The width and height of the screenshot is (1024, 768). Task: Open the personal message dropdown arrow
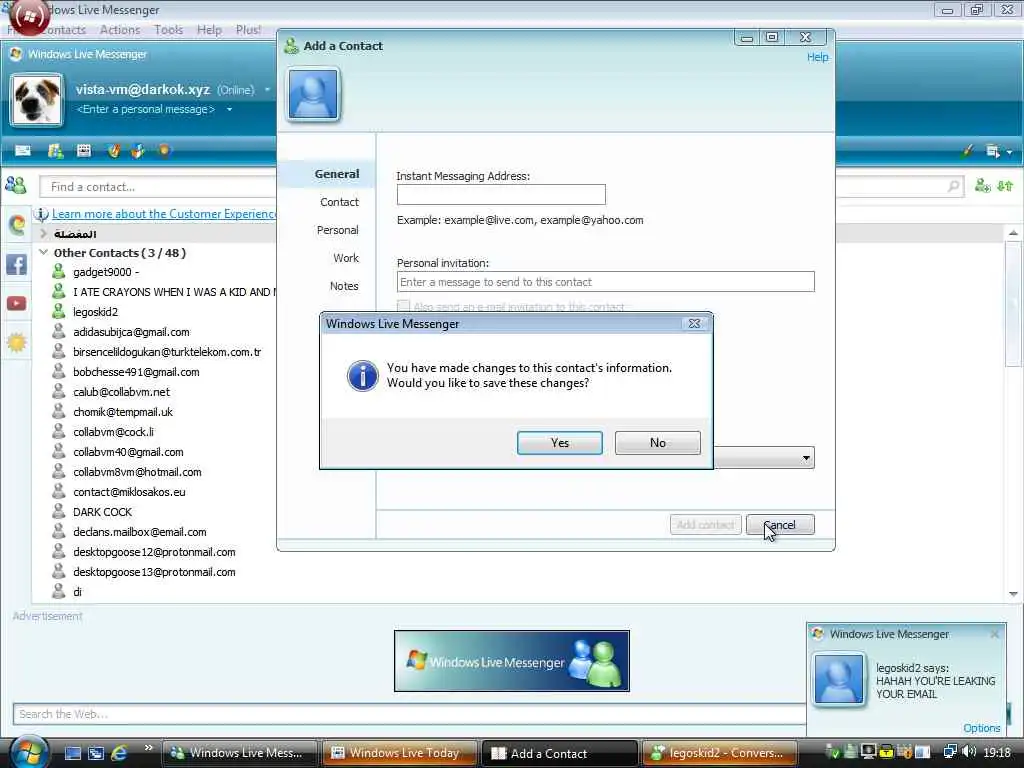coord(229,109)
